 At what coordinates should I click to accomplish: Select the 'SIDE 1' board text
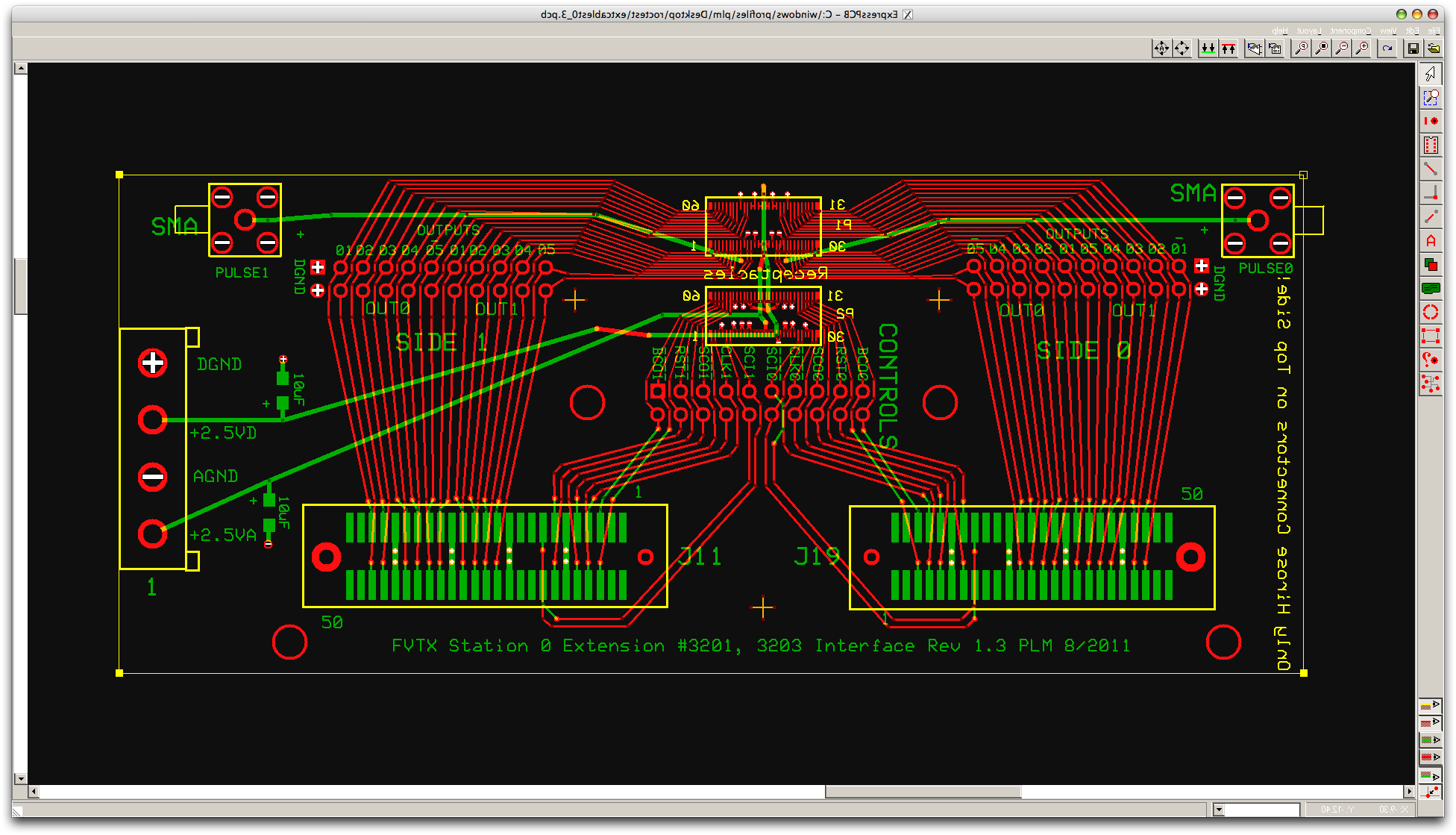442,343
